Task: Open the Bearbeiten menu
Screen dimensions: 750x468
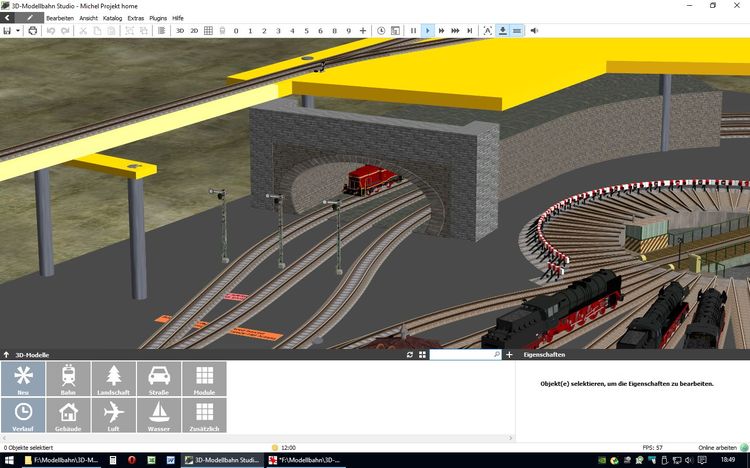Action: [60, 18]
